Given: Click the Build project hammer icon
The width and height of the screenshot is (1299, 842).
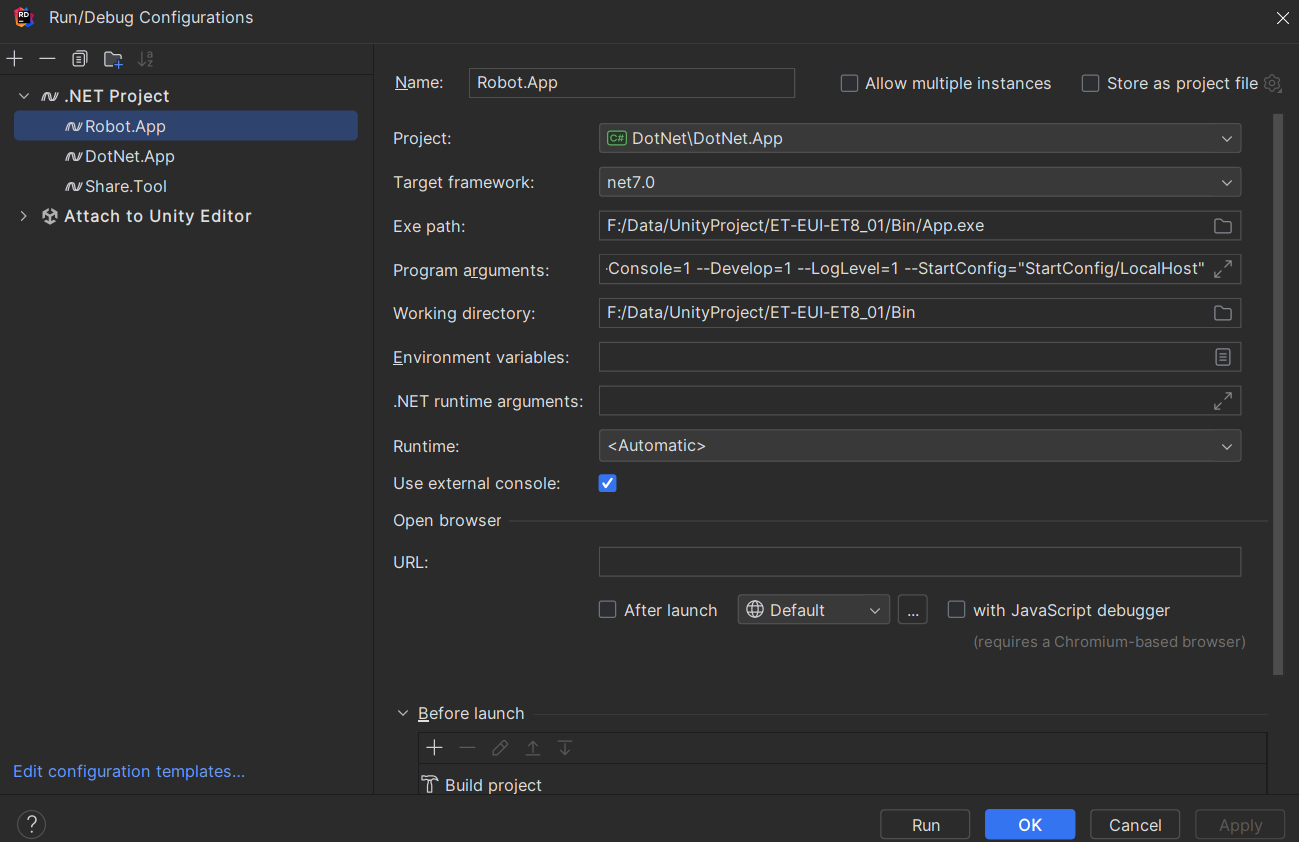Looking at the screenshot, I should [430, 785].
